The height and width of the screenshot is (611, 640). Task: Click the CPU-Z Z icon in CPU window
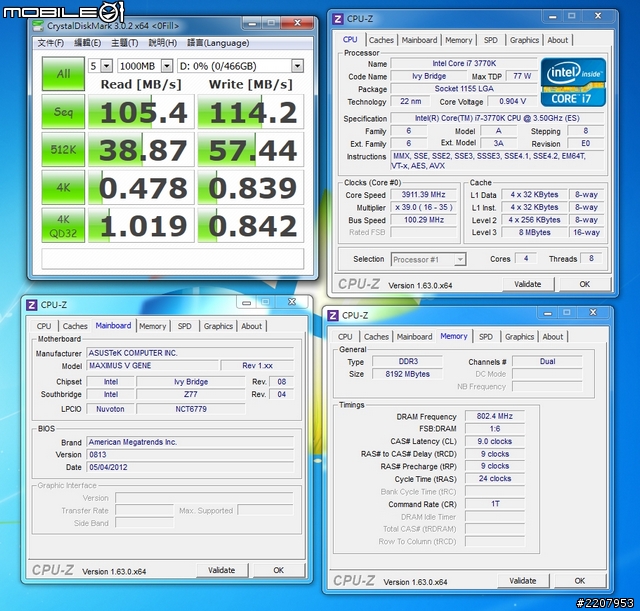coord(338,19)
